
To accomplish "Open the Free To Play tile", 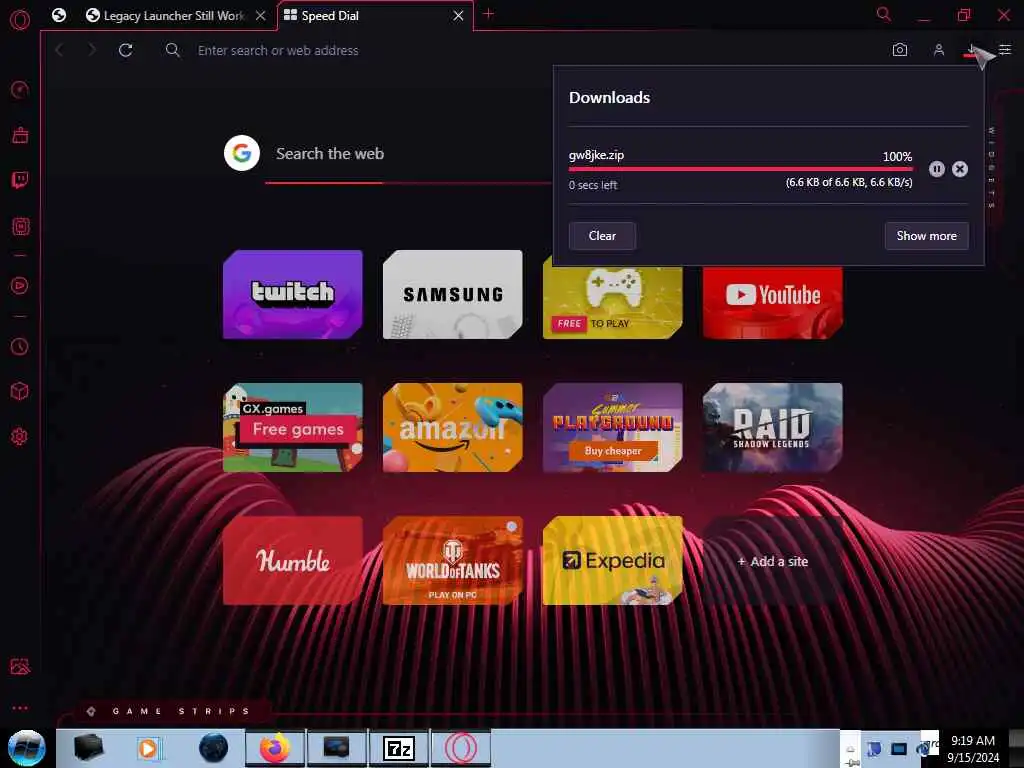I will (613, 302).
